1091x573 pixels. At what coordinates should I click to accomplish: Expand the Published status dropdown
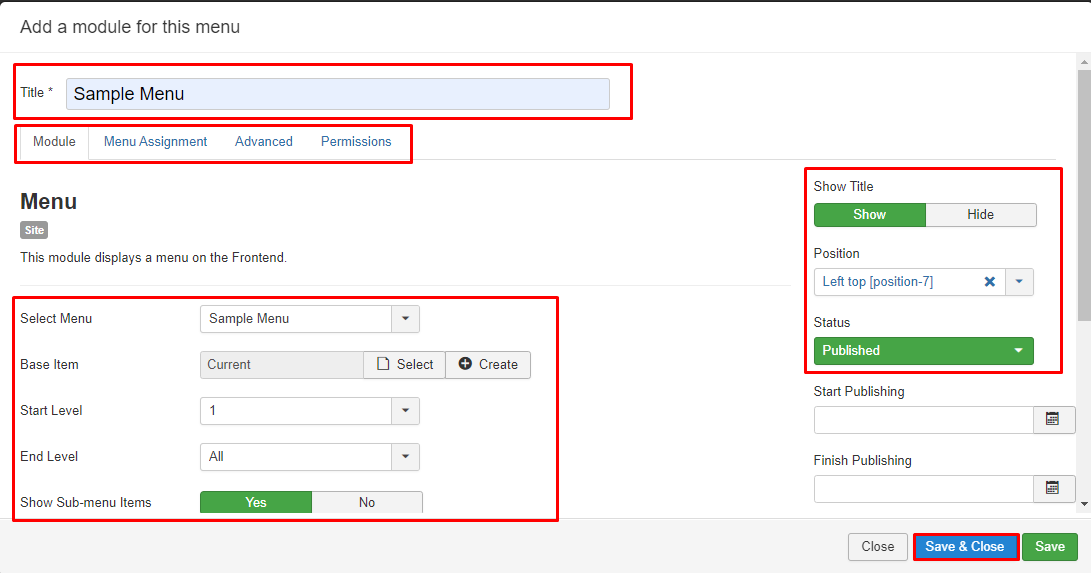1018,351
